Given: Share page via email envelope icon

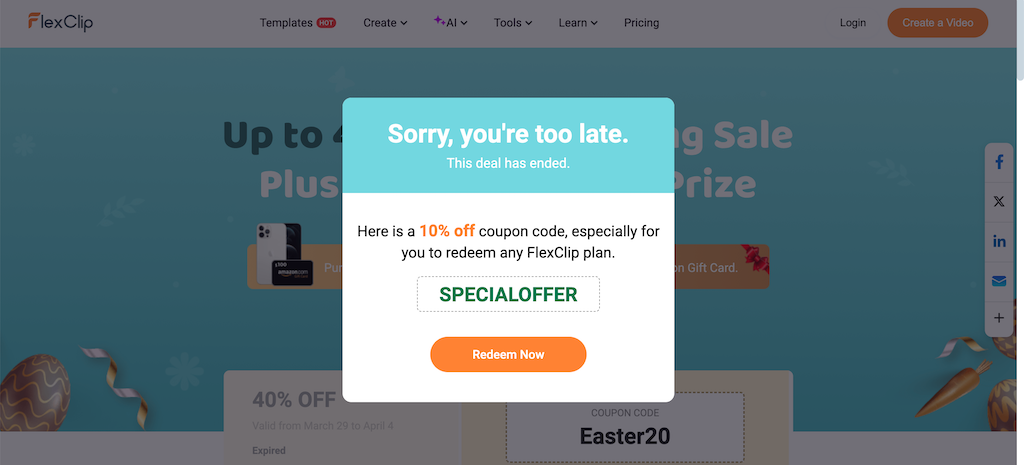Looking at the screenshot, I should 999,281.
